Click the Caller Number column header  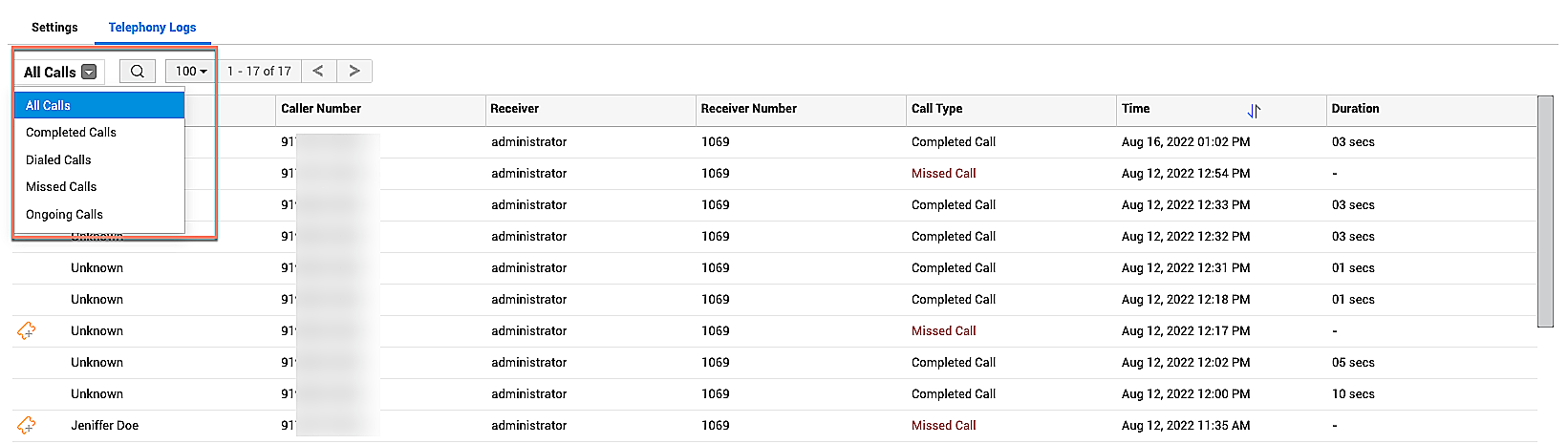(x=321, y=109)
